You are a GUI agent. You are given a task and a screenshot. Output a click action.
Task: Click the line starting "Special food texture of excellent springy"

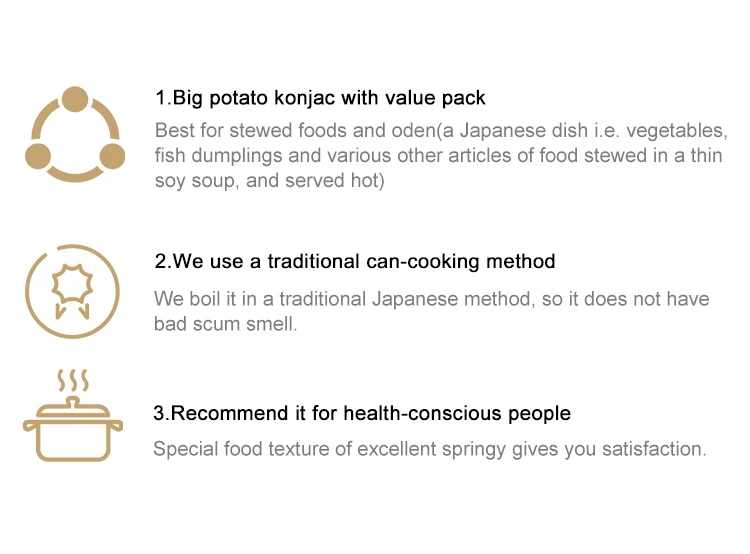429,449
